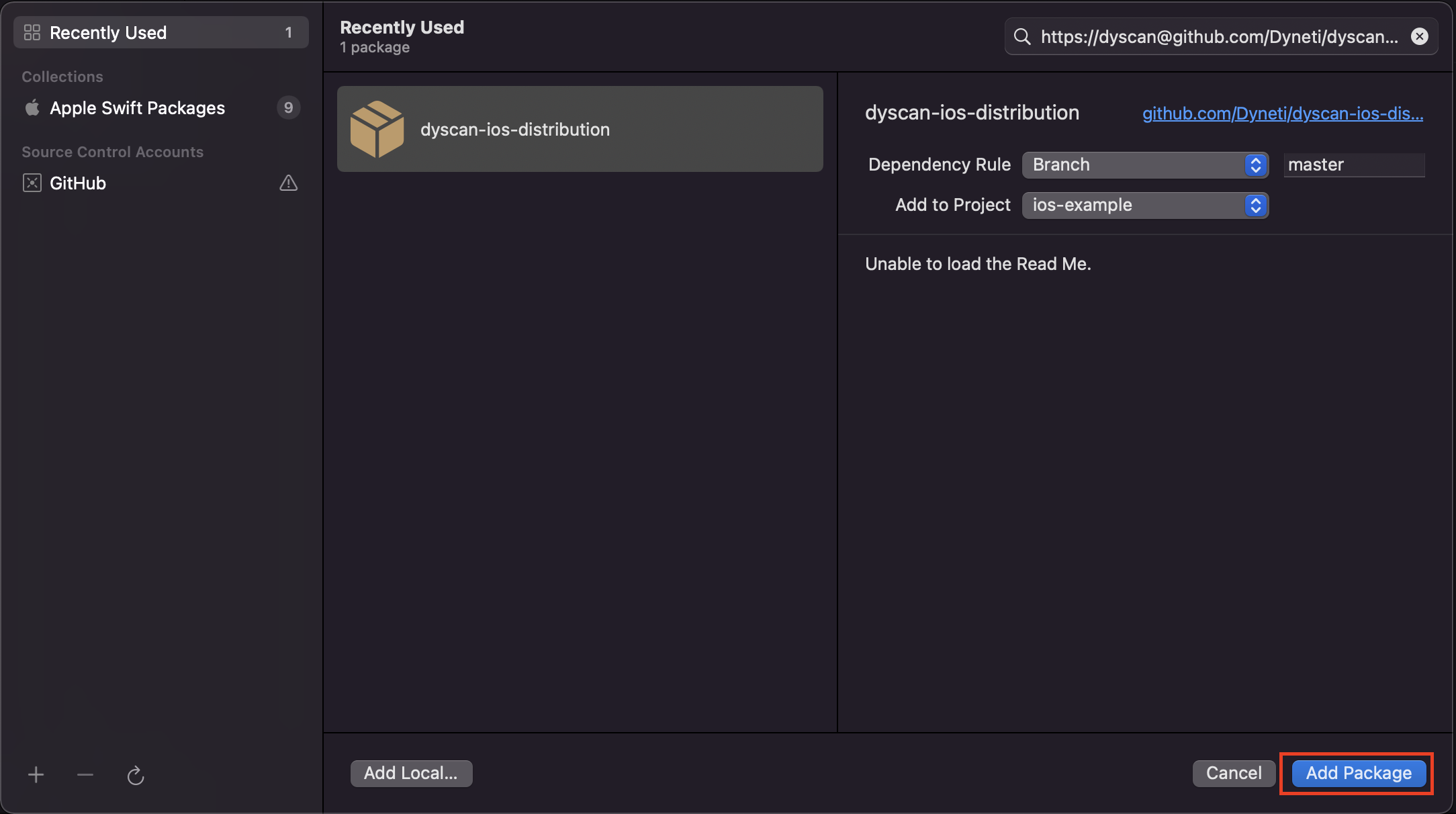Open the github.com/Dyneti/dyscan-ios-dis... link
The height and width of the screenshot is (814, 1456).
(1283, 113)
